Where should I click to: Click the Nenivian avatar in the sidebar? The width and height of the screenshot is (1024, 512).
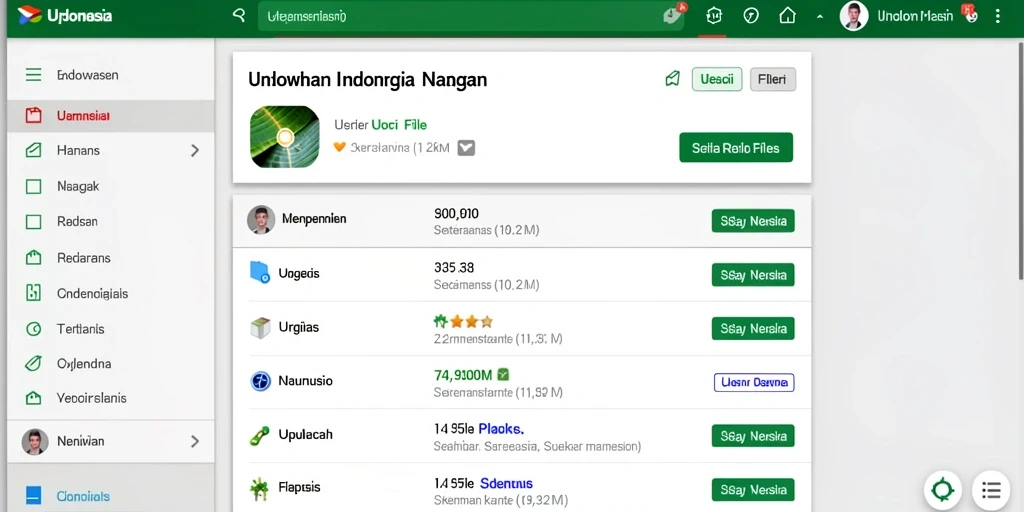point(35,441)
